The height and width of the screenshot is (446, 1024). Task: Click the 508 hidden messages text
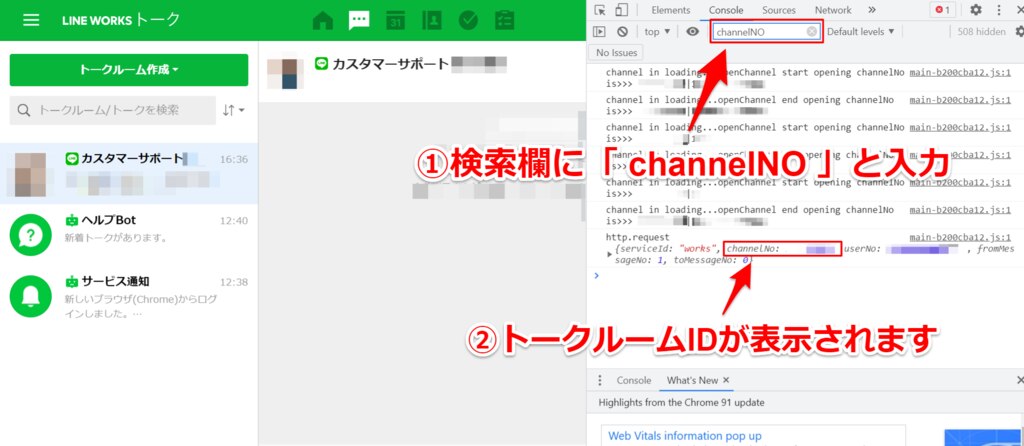point(981,31)
